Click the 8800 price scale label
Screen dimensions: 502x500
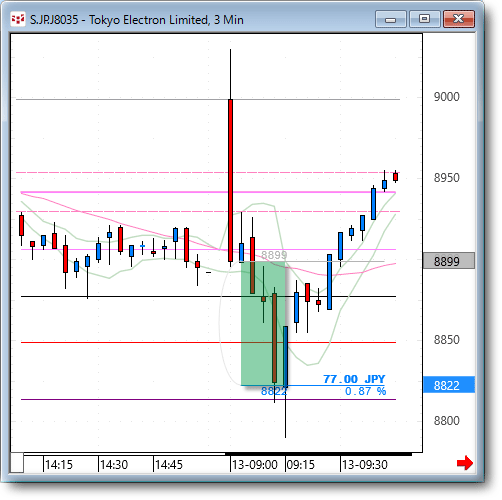[447, 421]
